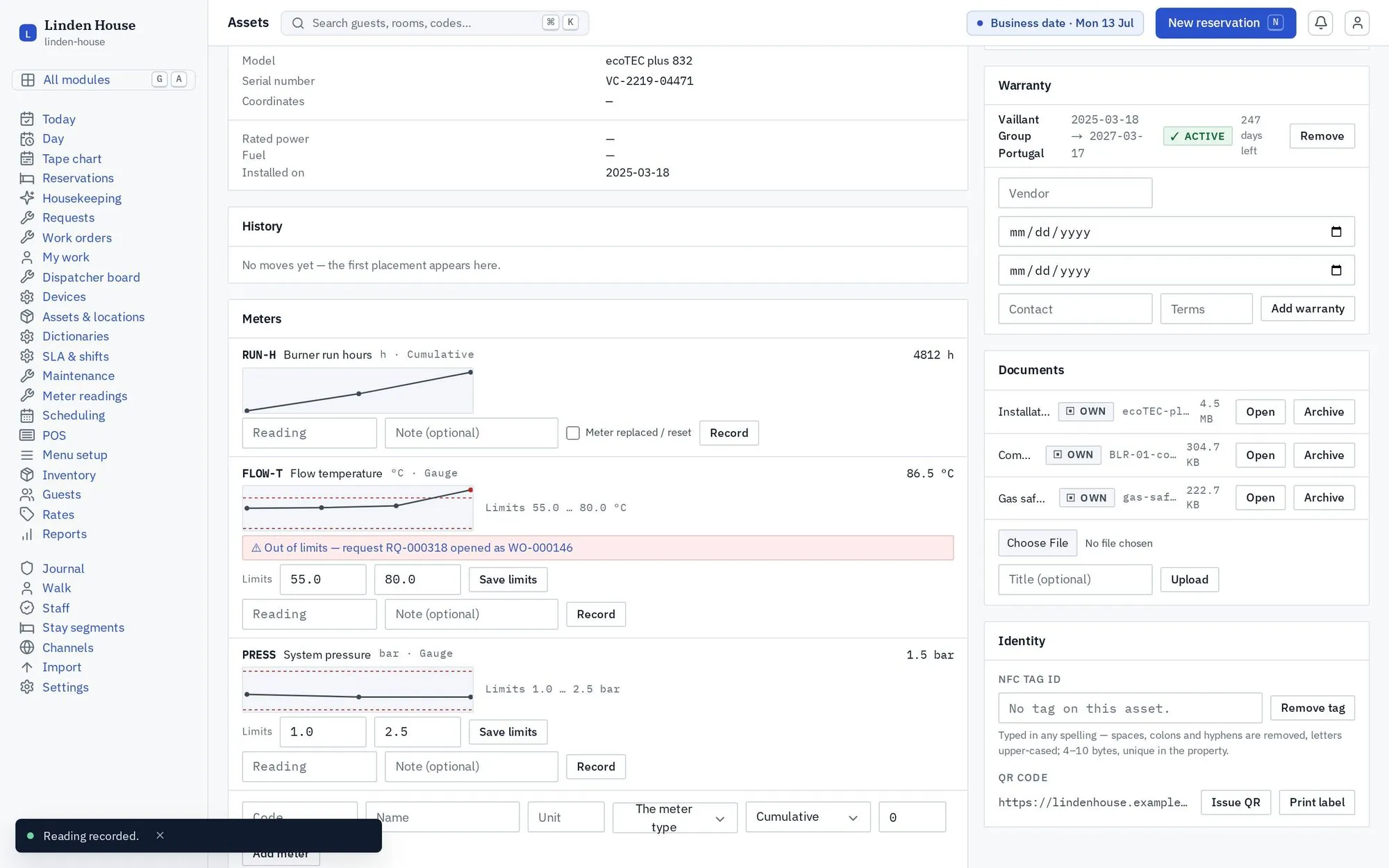Click the Rates tag icon
1389x868 pixels.
pyautogui.click(x=27, y=515)
